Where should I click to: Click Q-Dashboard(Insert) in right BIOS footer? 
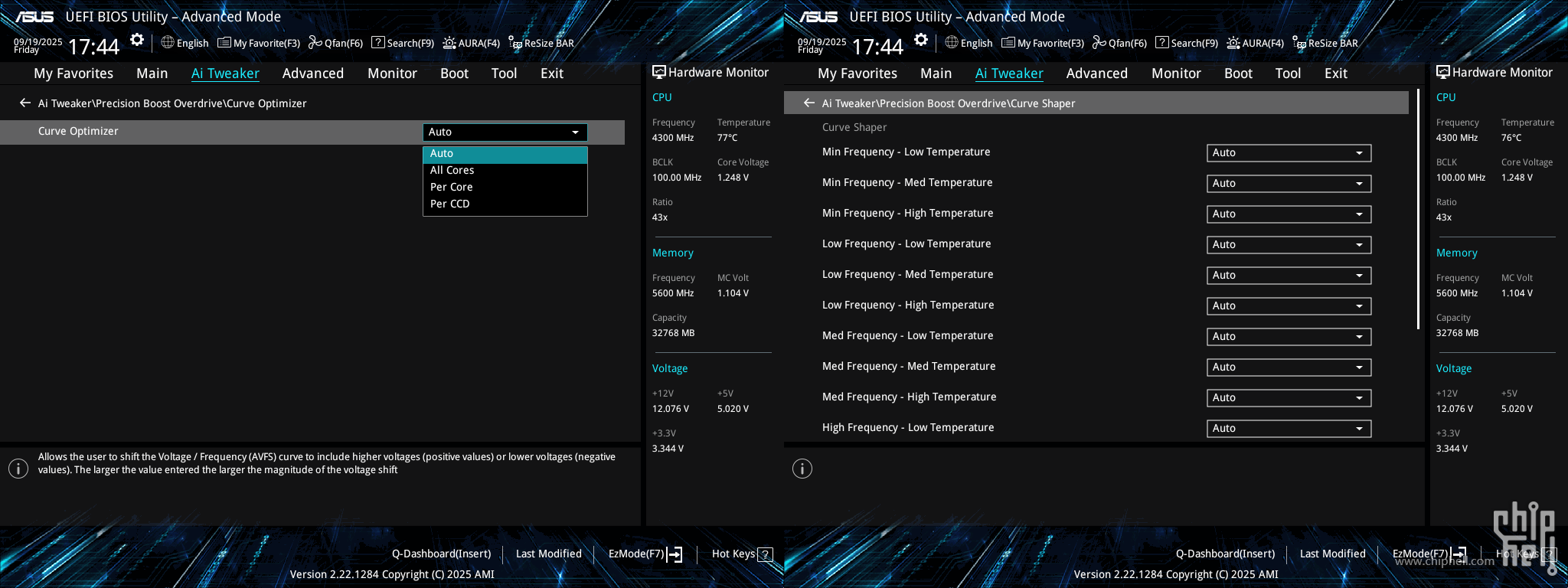coord(1225,554)
